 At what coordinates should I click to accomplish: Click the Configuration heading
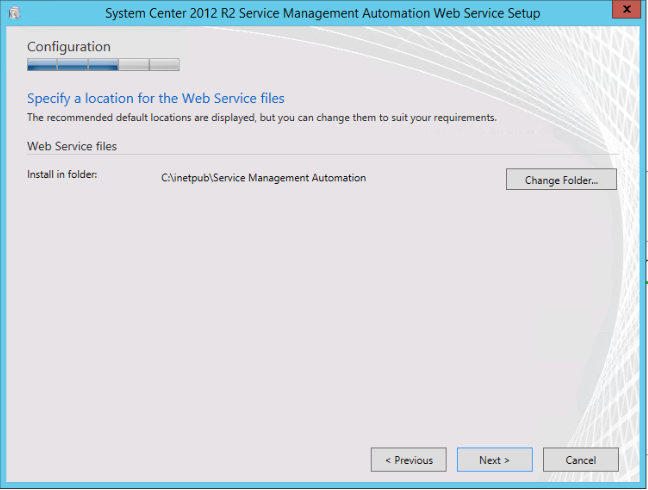[x=69, y=47]
